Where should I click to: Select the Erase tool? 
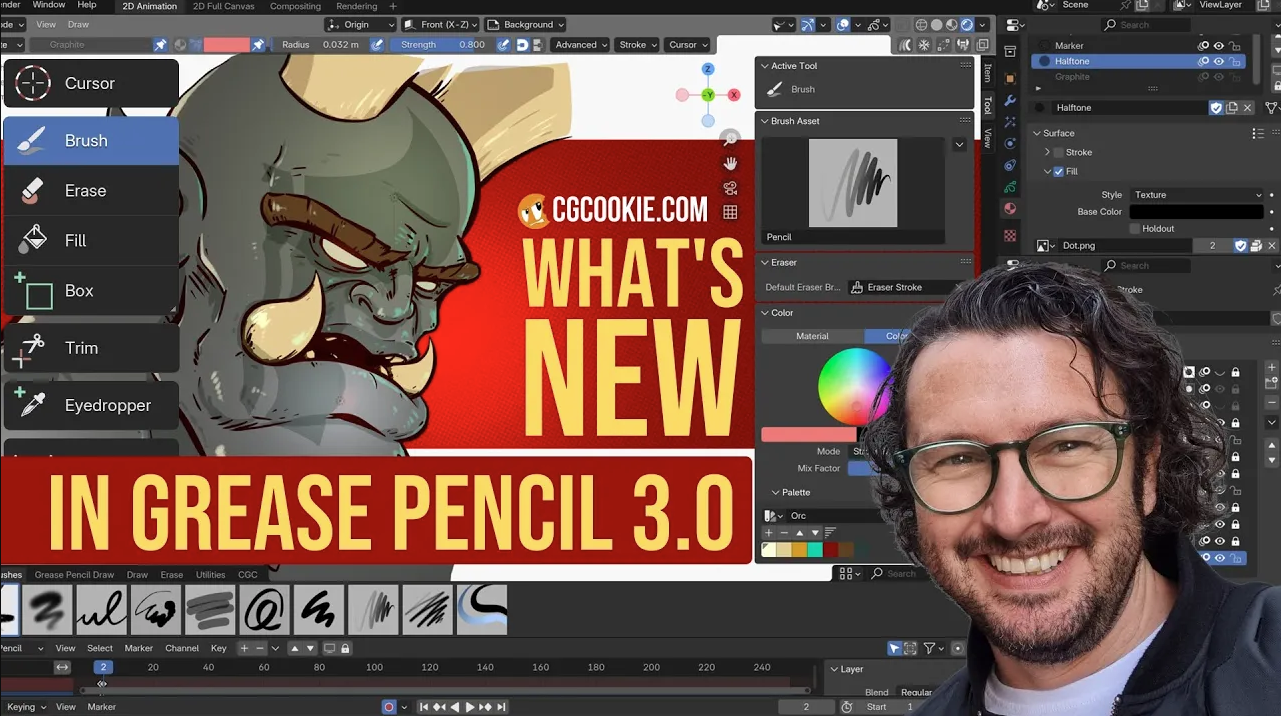[91, 191]
